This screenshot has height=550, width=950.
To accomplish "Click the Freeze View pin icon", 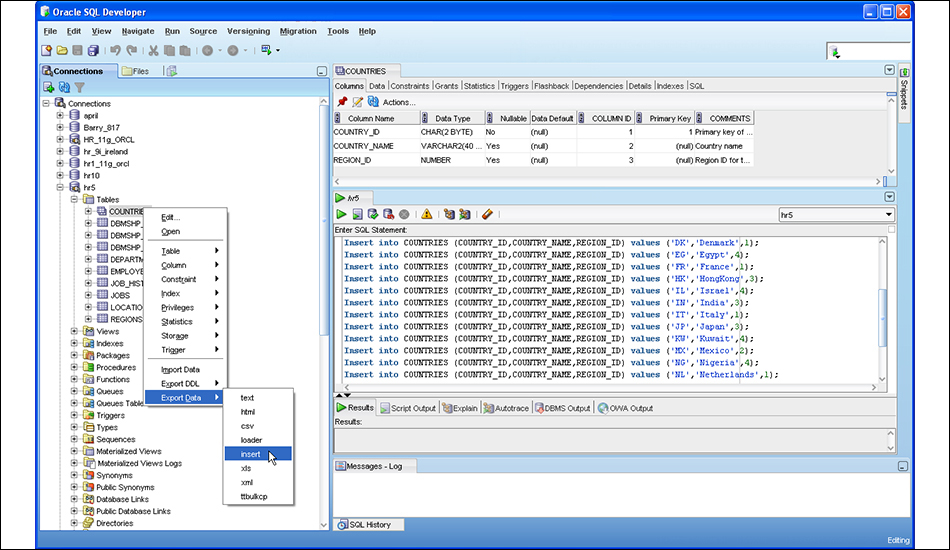I will coord(342,102).
